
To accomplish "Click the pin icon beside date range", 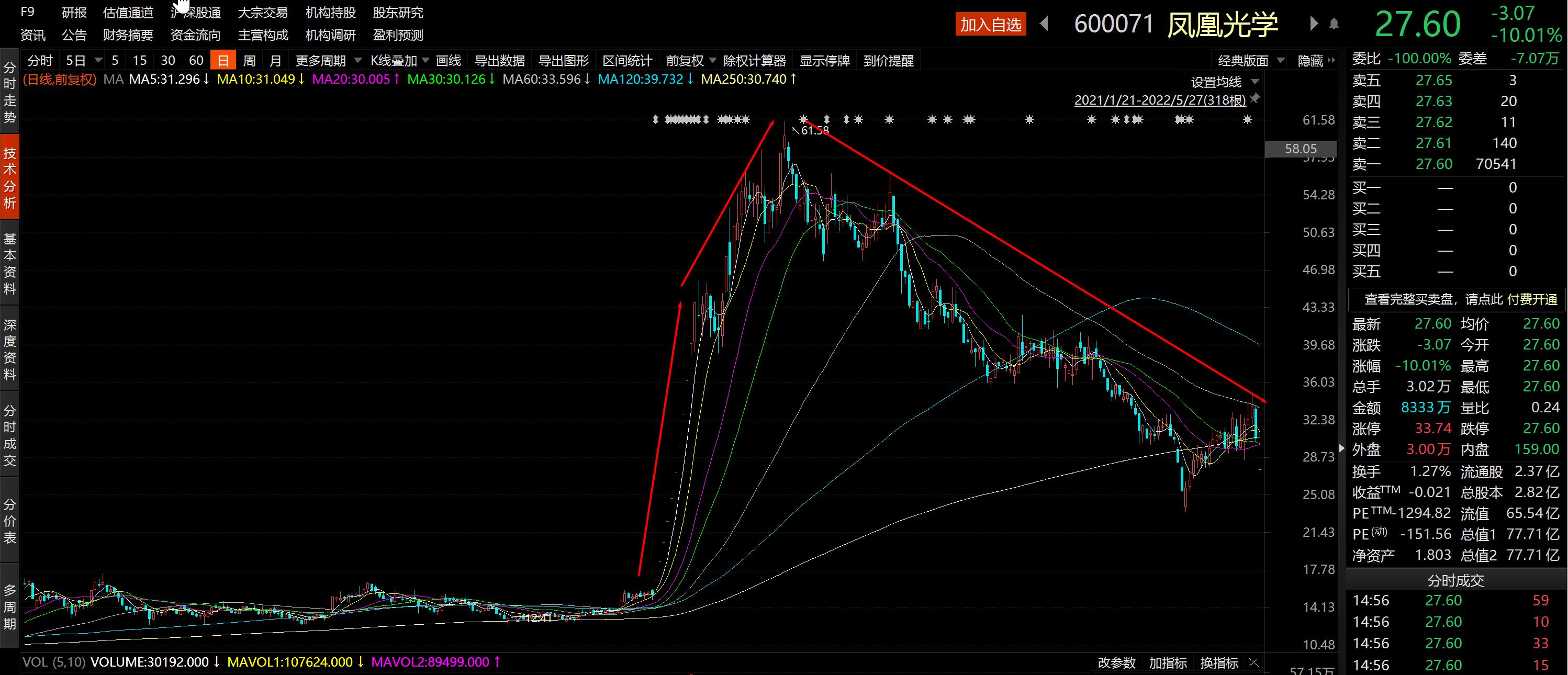I will [1256, 98].
